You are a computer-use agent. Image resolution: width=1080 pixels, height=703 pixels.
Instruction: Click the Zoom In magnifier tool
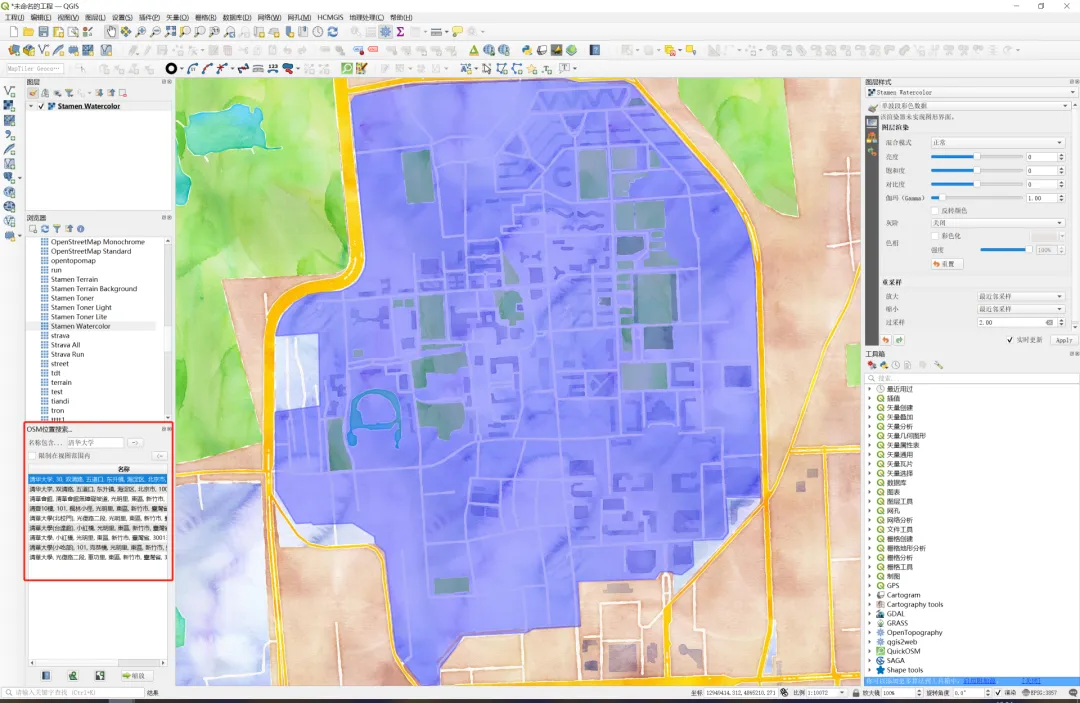pos(141,32)
